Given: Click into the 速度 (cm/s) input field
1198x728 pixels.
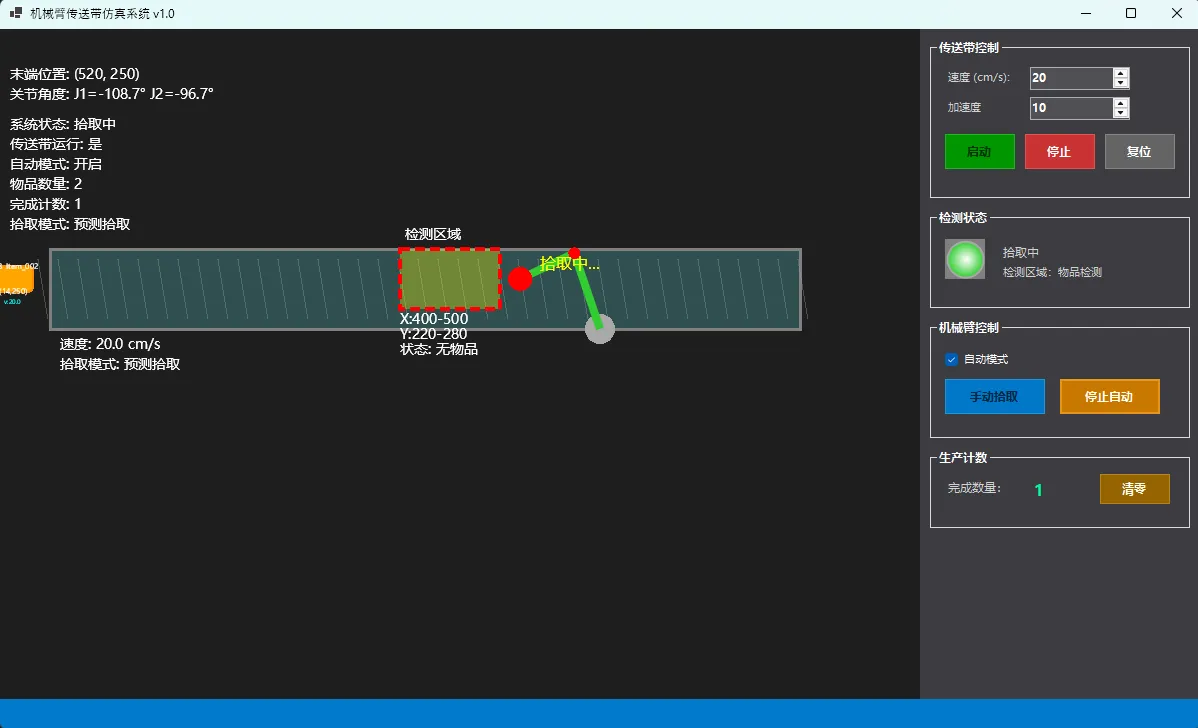Looking at the screenshot, I should 1070,78.
